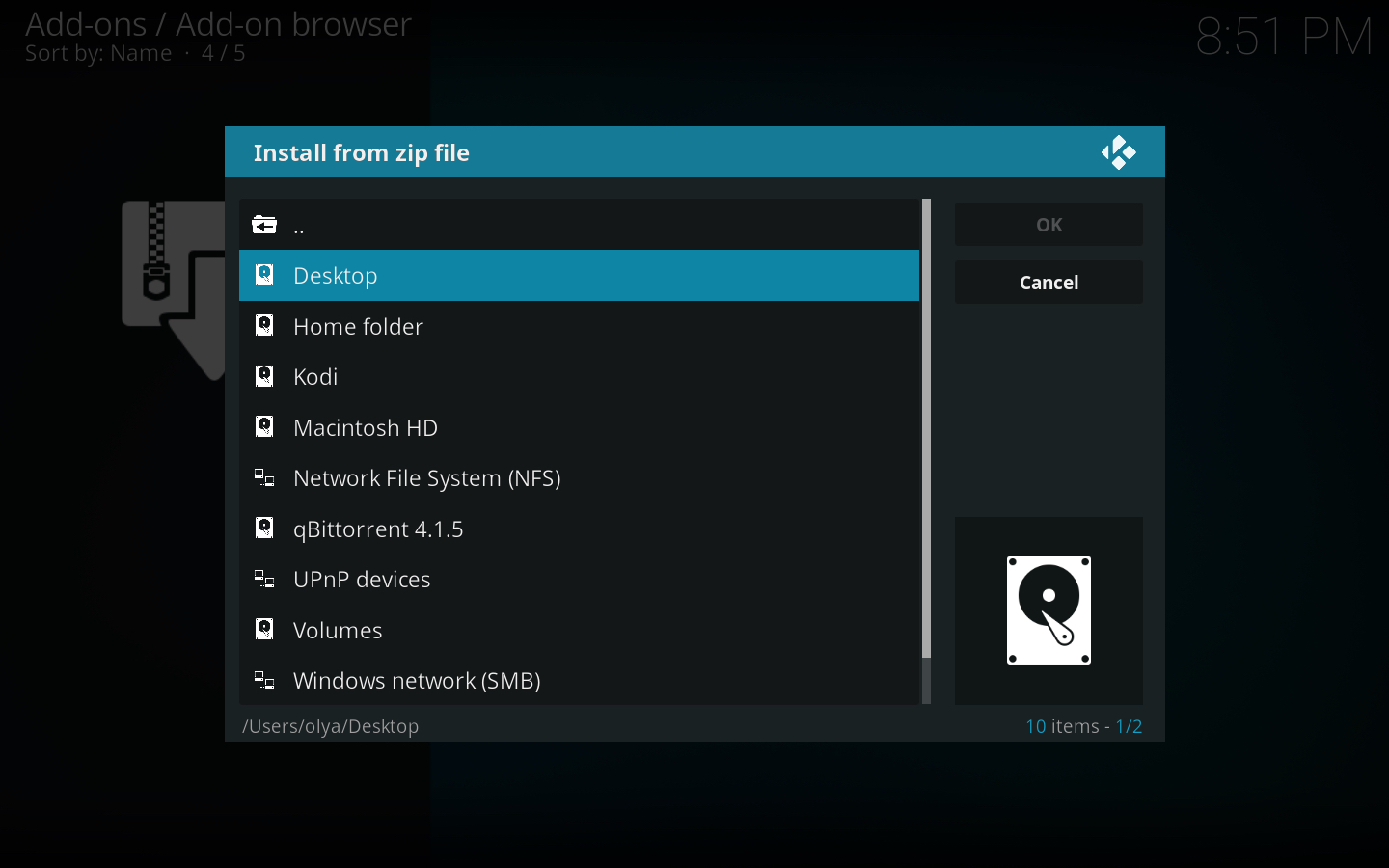Click the Windows network SMB icon

point(264,681)
